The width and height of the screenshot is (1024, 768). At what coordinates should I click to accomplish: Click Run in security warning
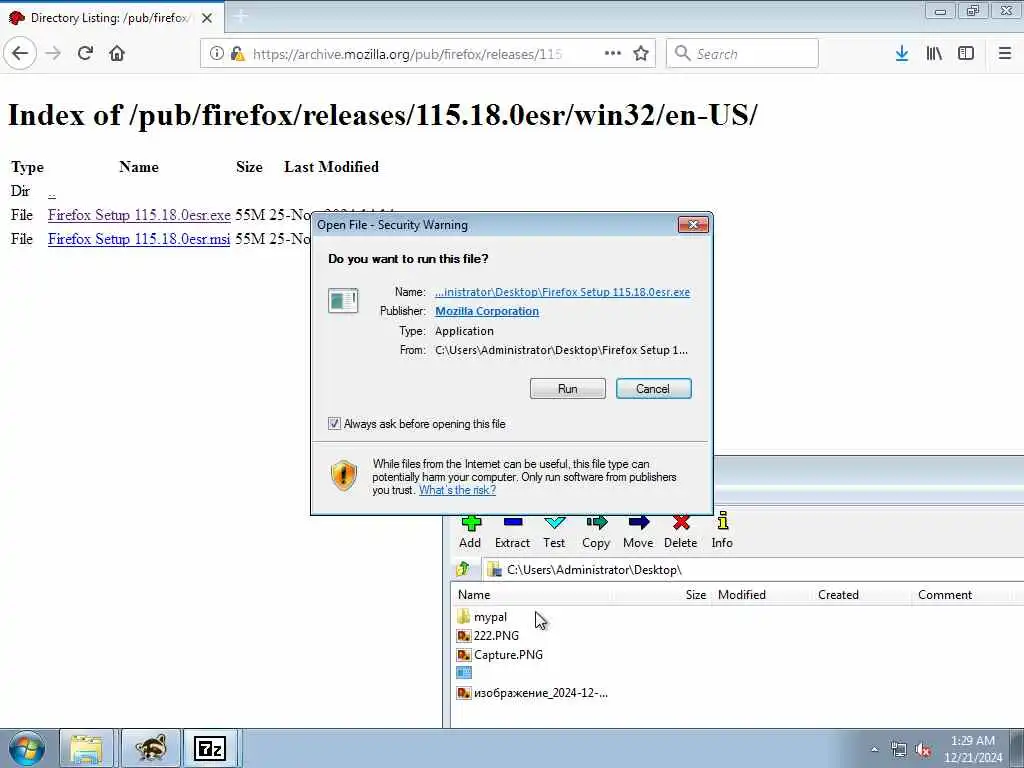(568, 389)
